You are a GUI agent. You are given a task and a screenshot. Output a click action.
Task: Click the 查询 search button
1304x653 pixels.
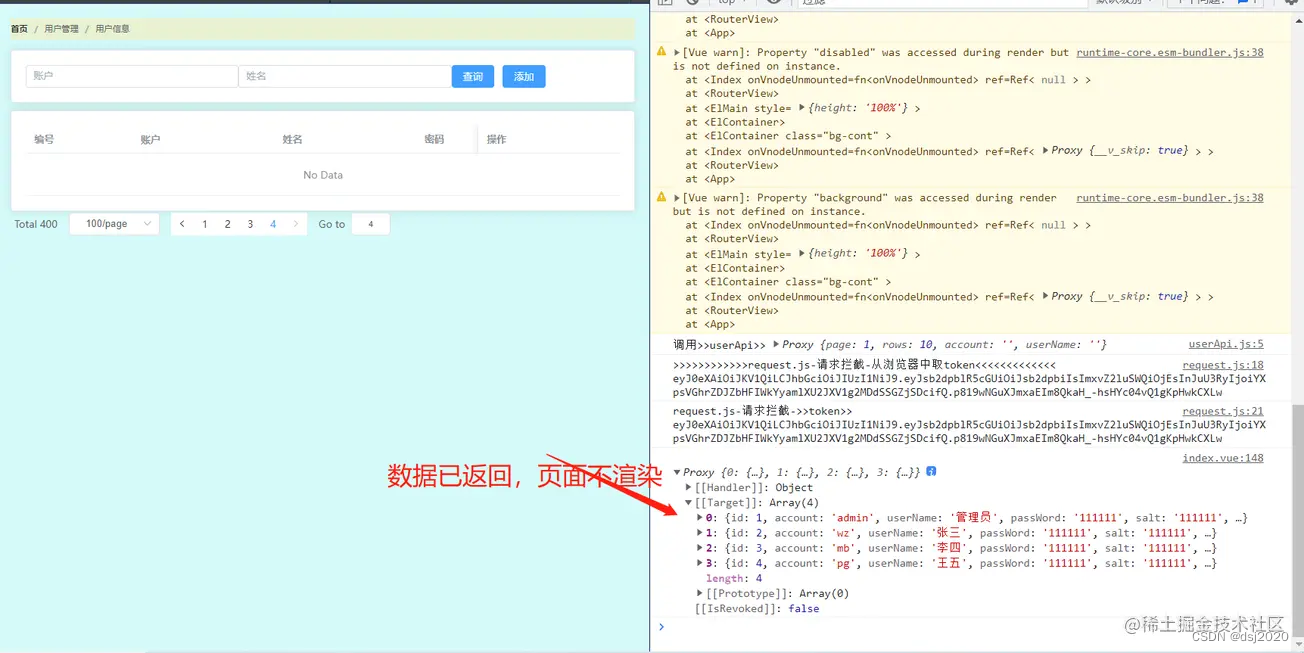coord(473,77)
